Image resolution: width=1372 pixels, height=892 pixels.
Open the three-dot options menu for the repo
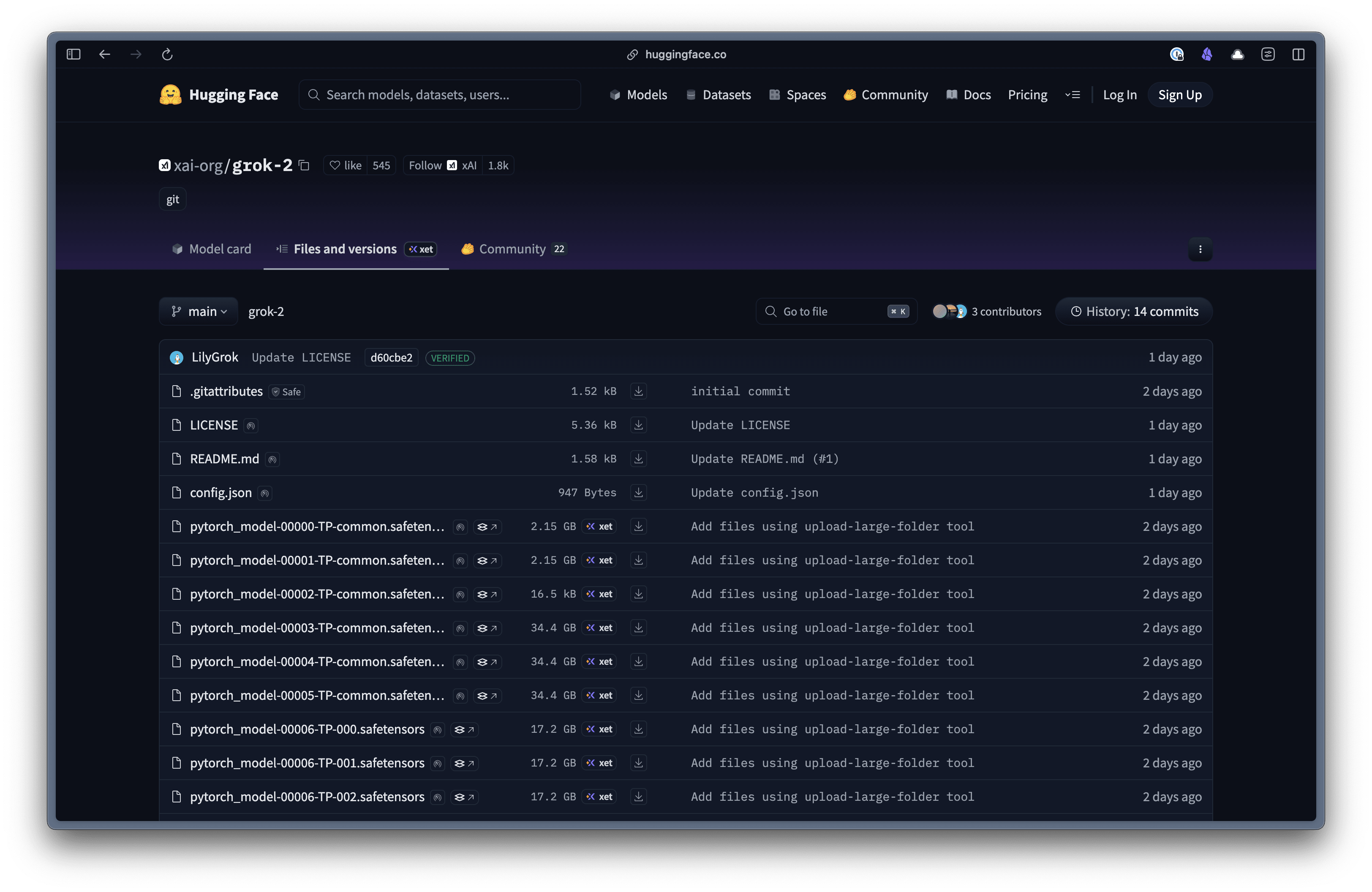1200,249
